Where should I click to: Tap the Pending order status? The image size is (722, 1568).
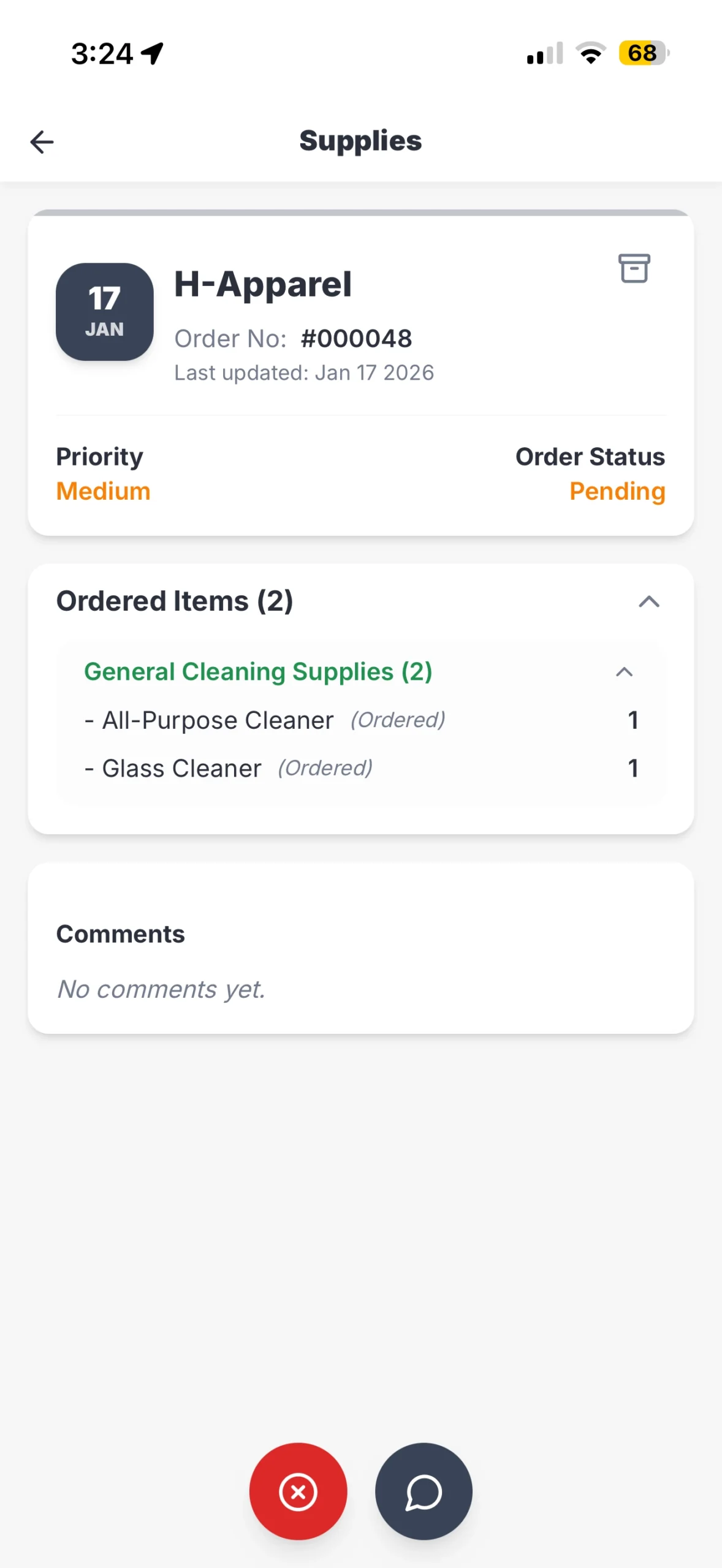click(x=617, y=491)
